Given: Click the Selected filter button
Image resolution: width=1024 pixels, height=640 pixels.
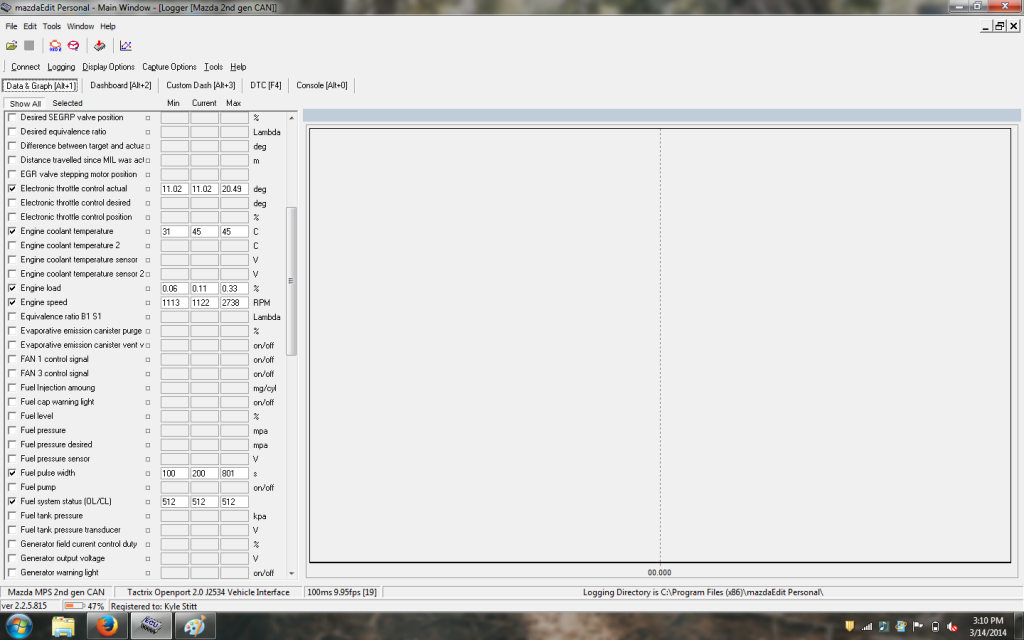Looking at the screenshot, I should [67, 103].
